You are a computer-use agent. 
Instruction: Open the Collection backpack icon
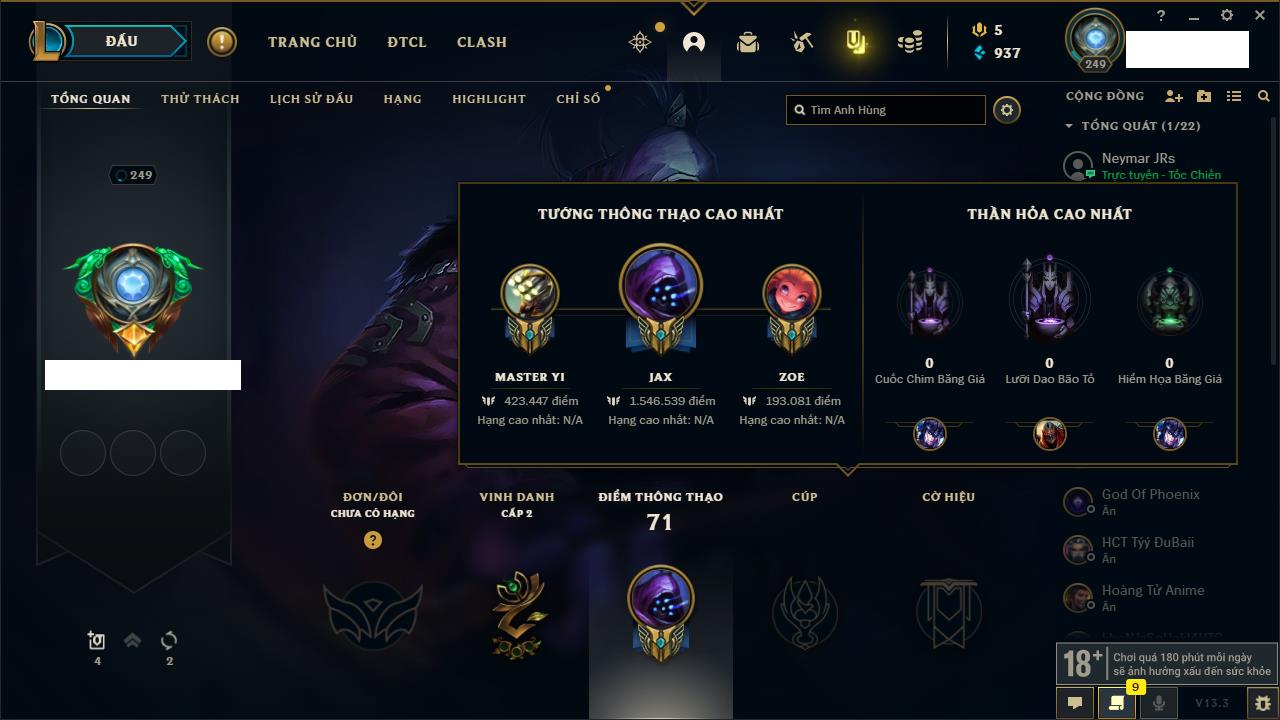tap(748, 42)
